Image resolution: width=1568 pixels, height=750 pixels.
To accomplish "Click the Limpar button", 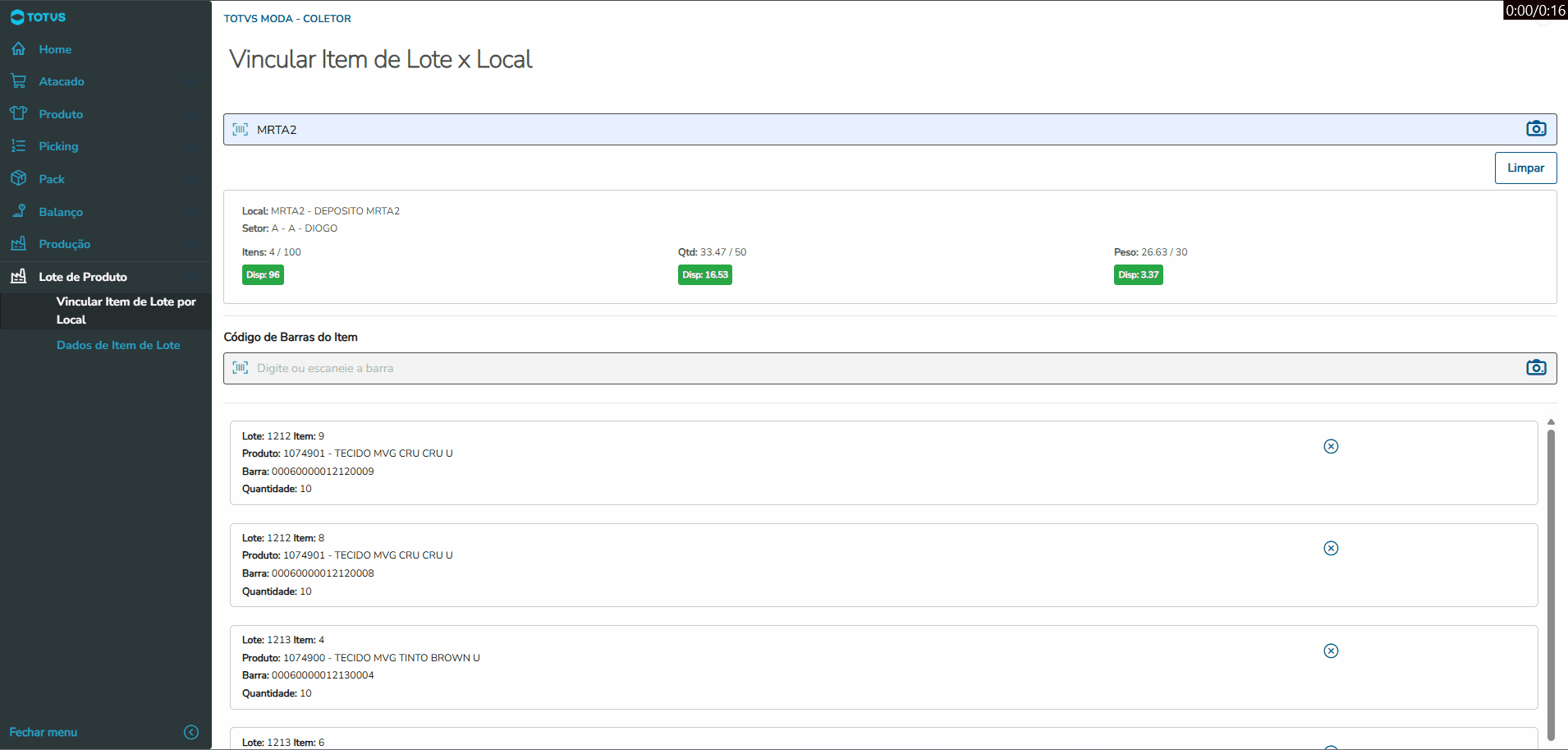I will pos(1525,168).
